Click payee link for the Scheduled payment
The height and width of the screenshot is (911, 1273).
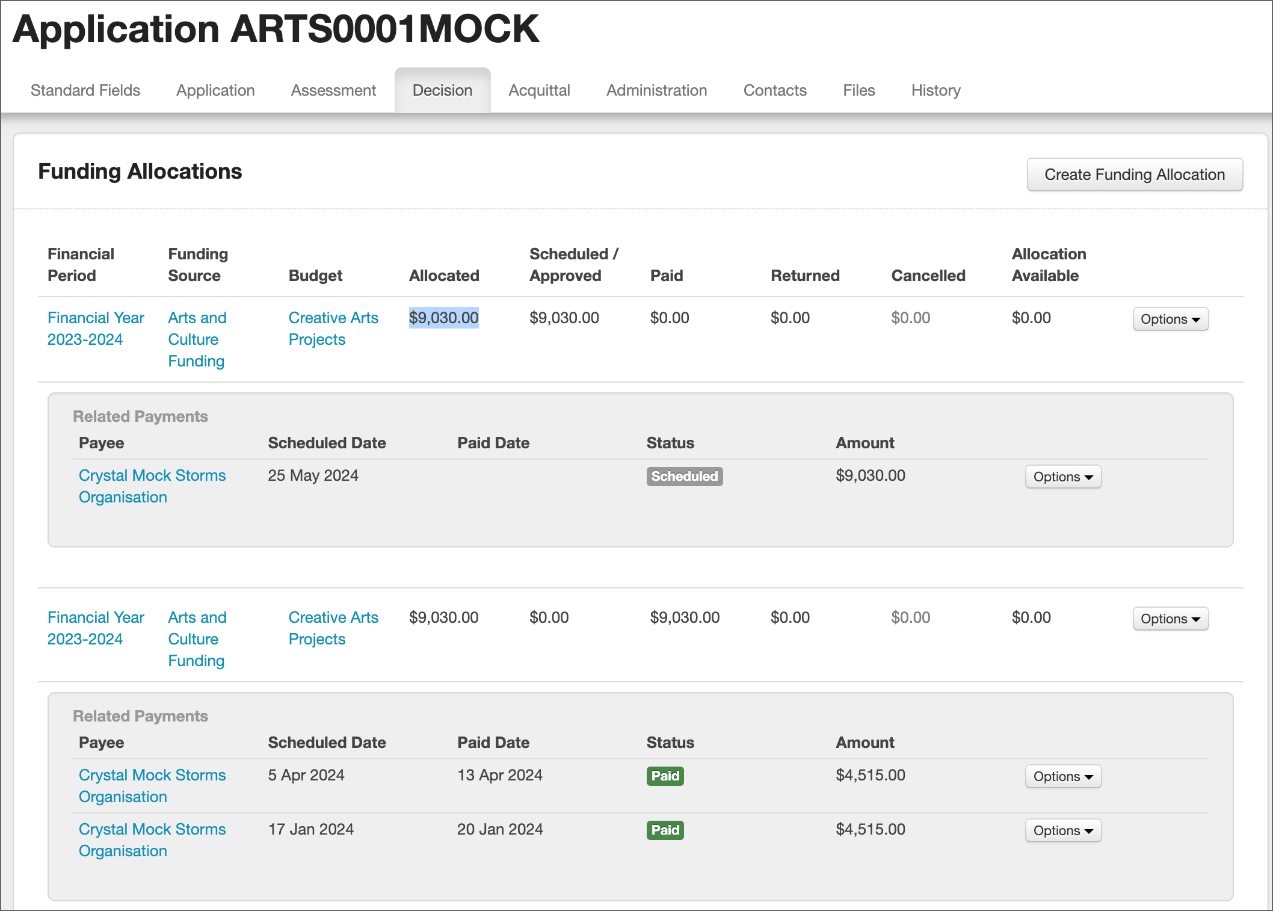tap(152, 486)
